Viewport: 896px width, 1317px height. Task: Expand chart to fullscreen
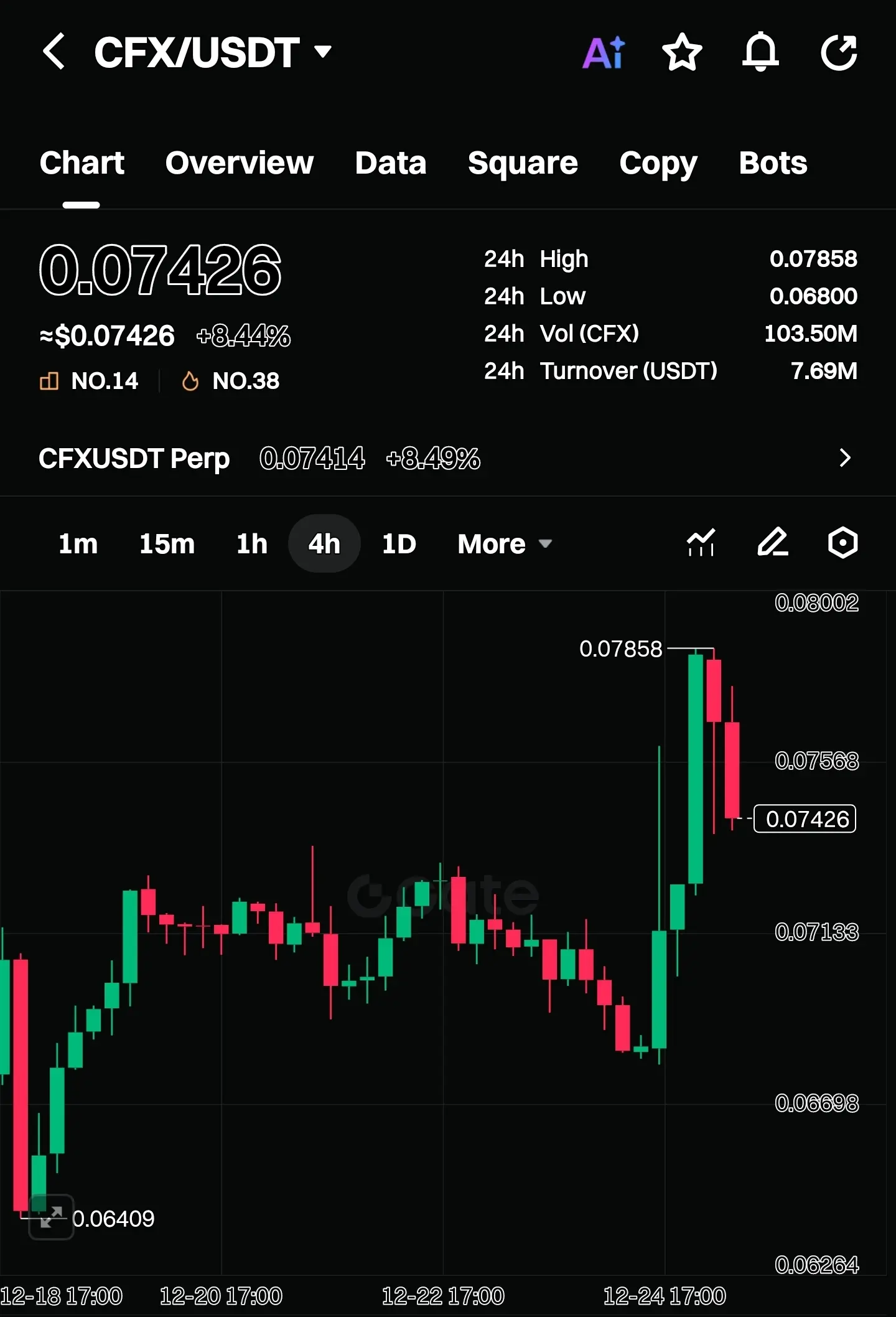click(x=51, y=1217)
